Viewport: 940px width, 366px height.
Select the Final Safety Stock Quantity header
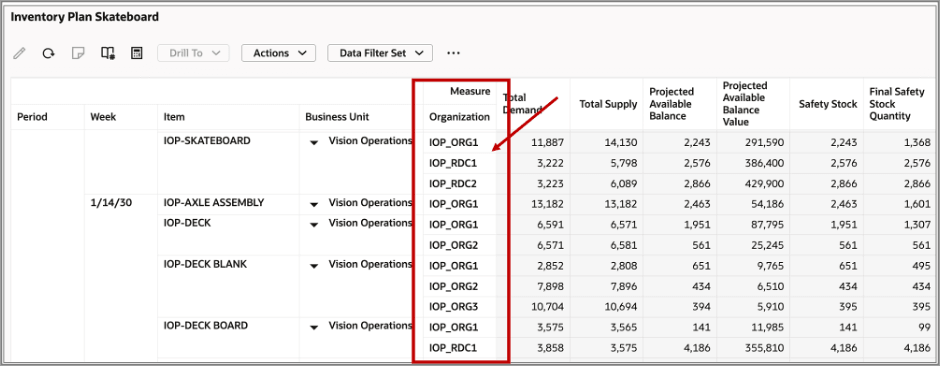coord(897,104)
